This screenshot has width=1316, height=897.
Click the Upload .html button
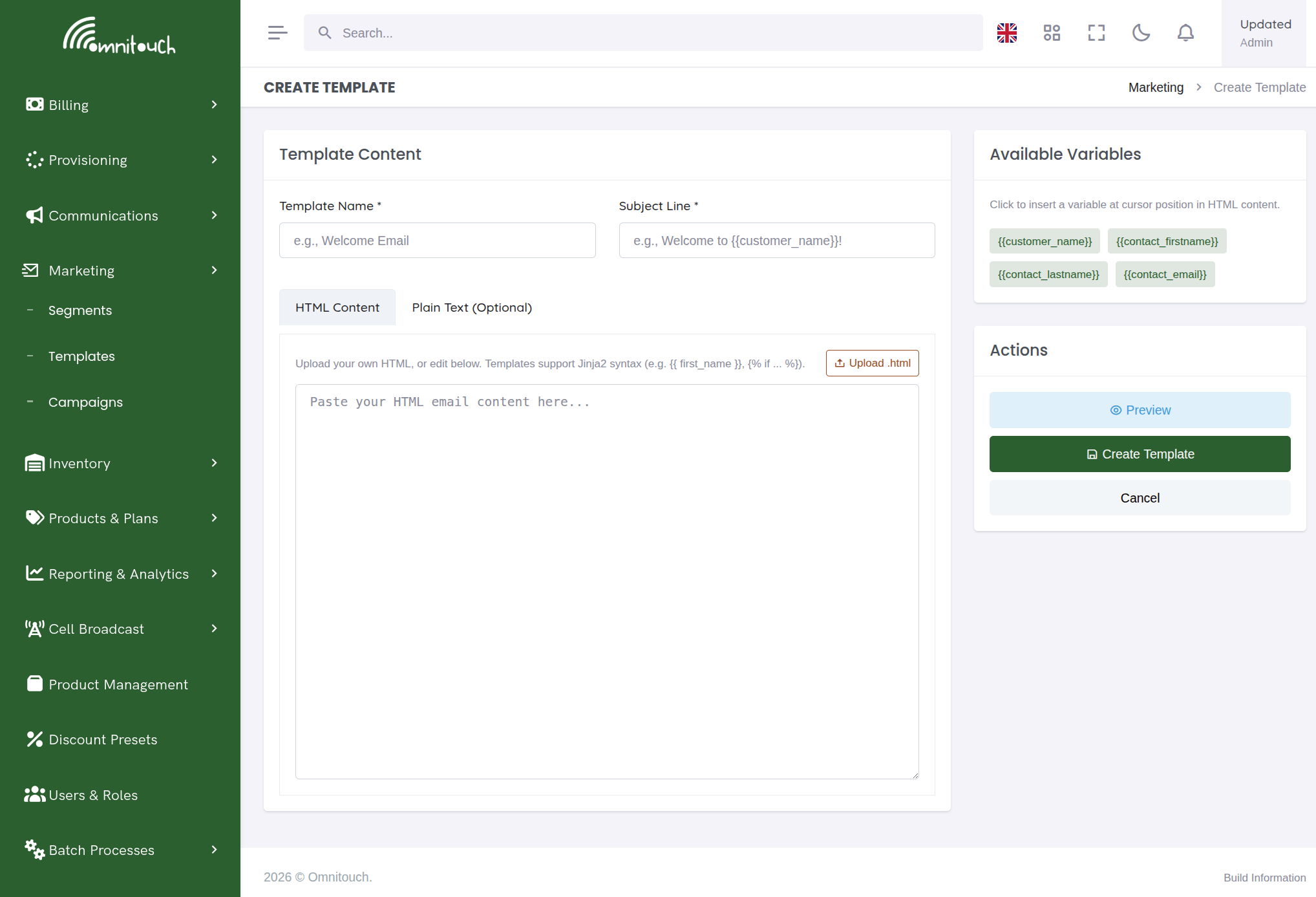(x=872, y=363)
